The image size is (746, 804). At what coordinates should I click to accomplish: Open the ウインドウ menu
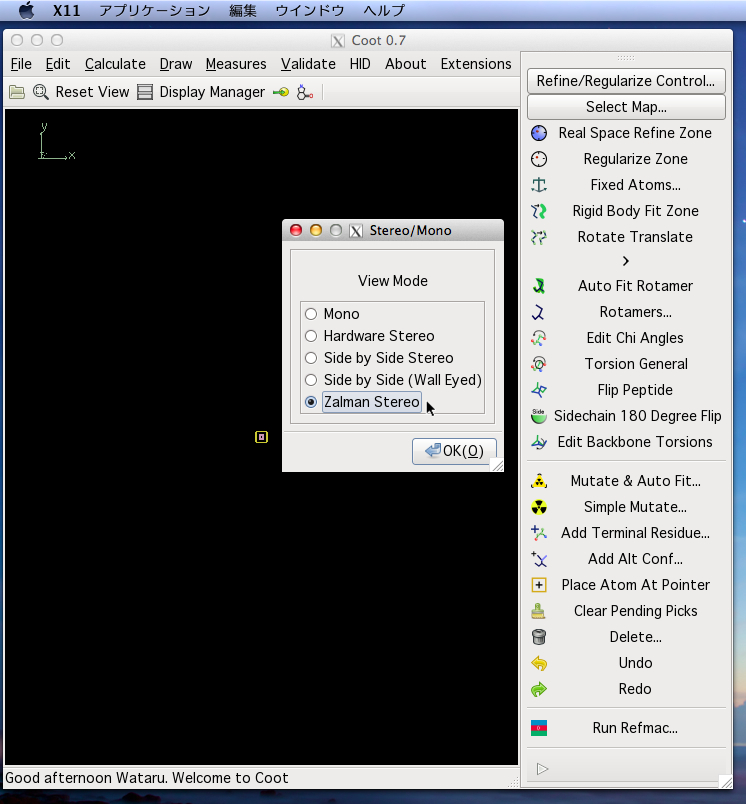(310, 10)
